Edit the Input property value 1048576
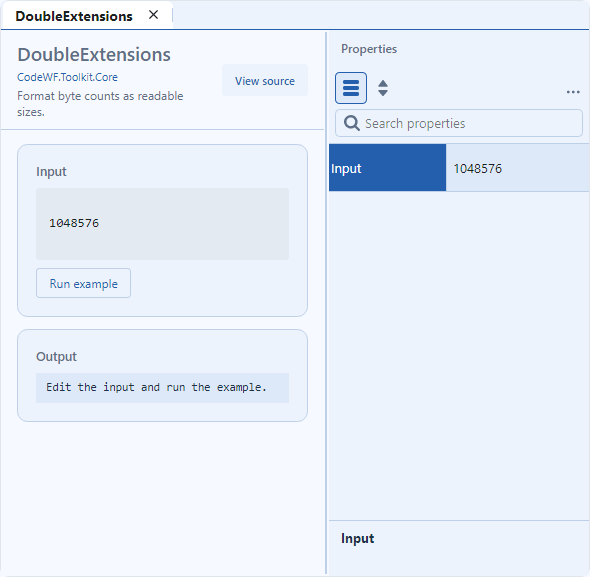The height and width of the screenshot is (577, 590). (517, 168)
